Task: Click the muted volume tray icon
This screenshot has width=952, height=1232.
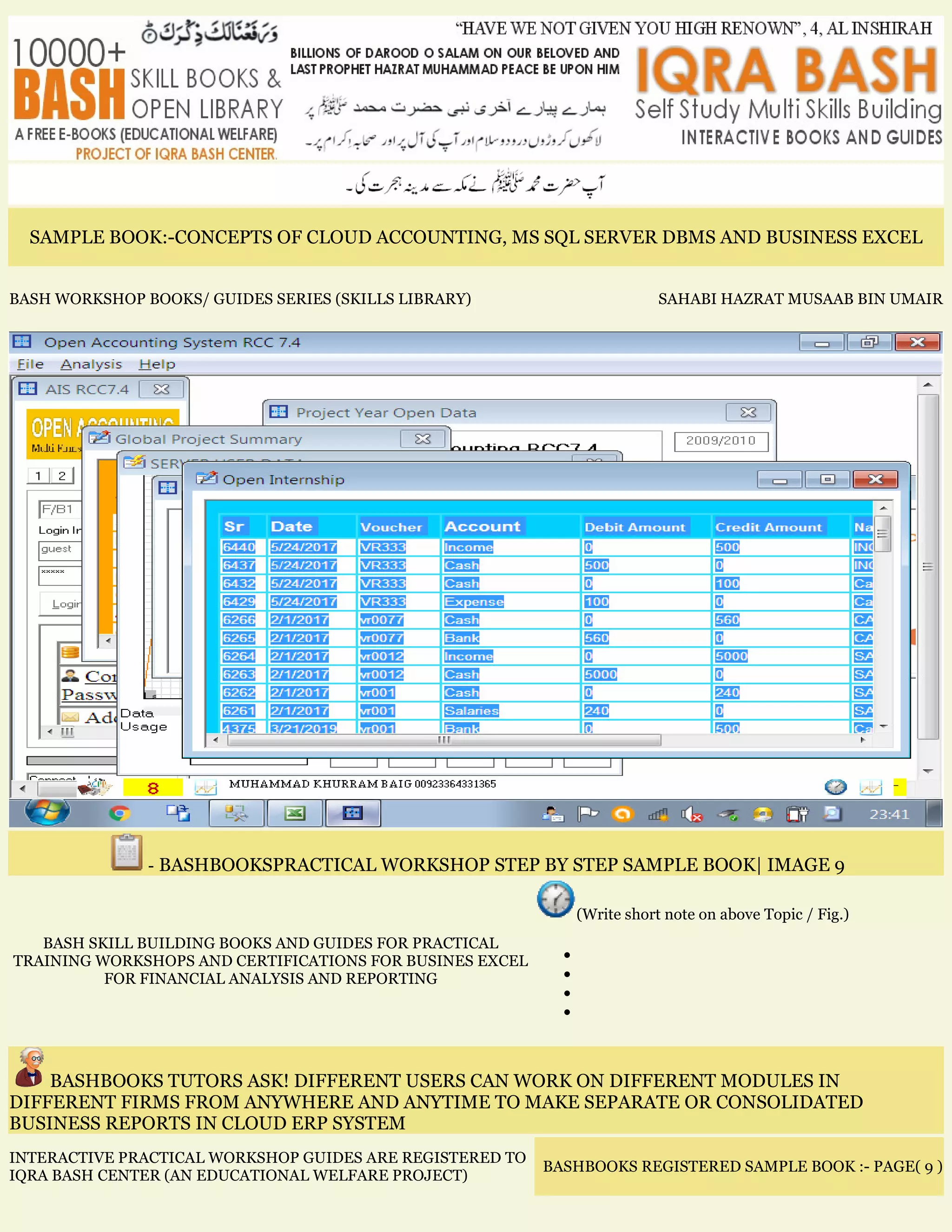Action: tap(691, 815)
